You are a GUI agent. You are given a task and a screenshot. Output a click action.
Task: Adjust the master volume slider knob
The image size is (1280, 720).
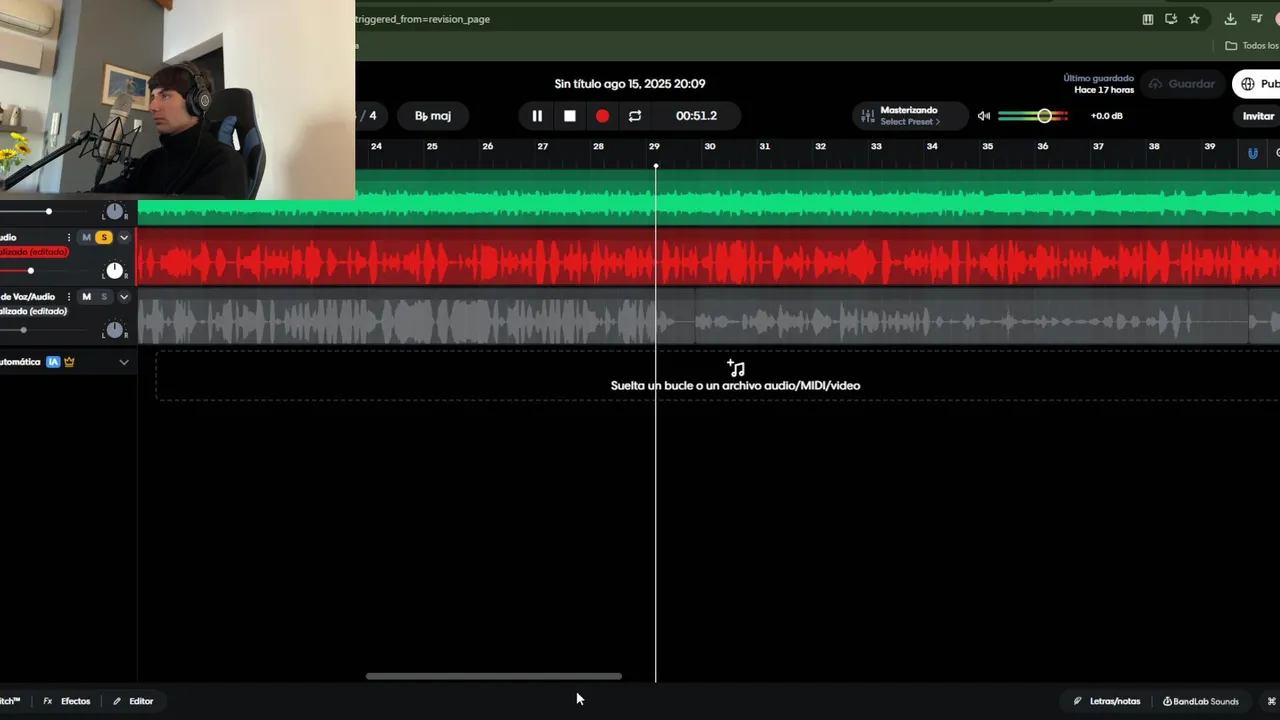pyautogui.click(x=1044, y=116)
